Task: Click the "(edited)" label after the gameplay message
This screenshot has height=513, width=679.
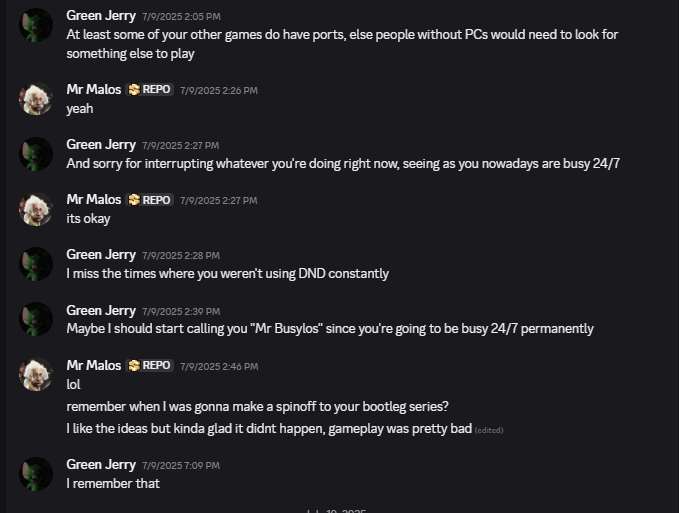Action: 489,430
